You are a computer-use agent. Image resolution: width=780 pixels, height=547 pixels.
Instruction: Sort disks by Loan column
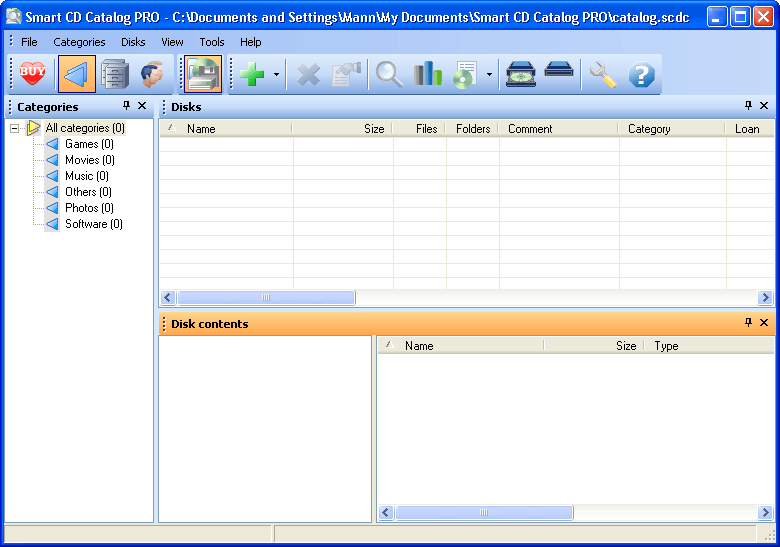750,129
